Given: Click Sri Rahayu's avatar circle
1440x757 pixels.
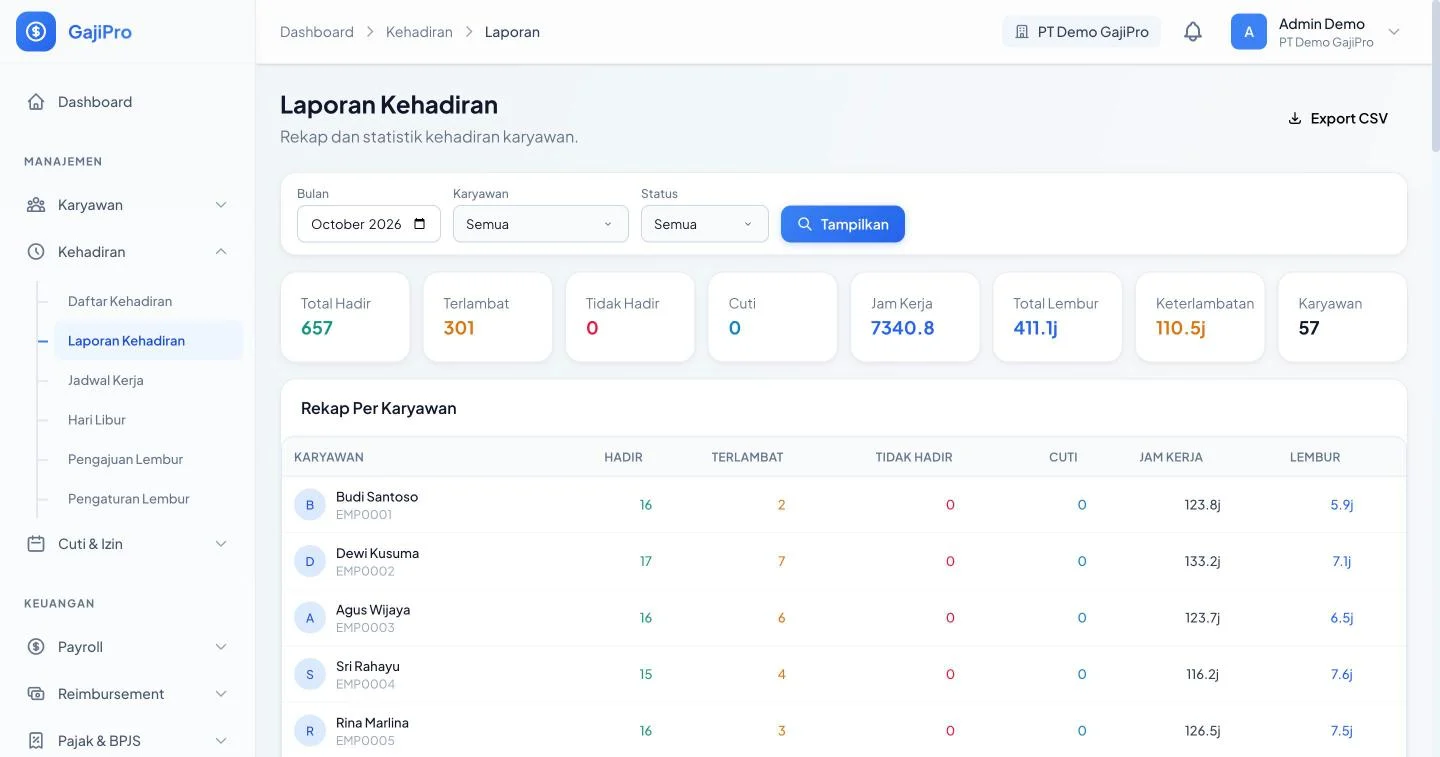Looking at the screenshot, I should [x=310, y=675].
